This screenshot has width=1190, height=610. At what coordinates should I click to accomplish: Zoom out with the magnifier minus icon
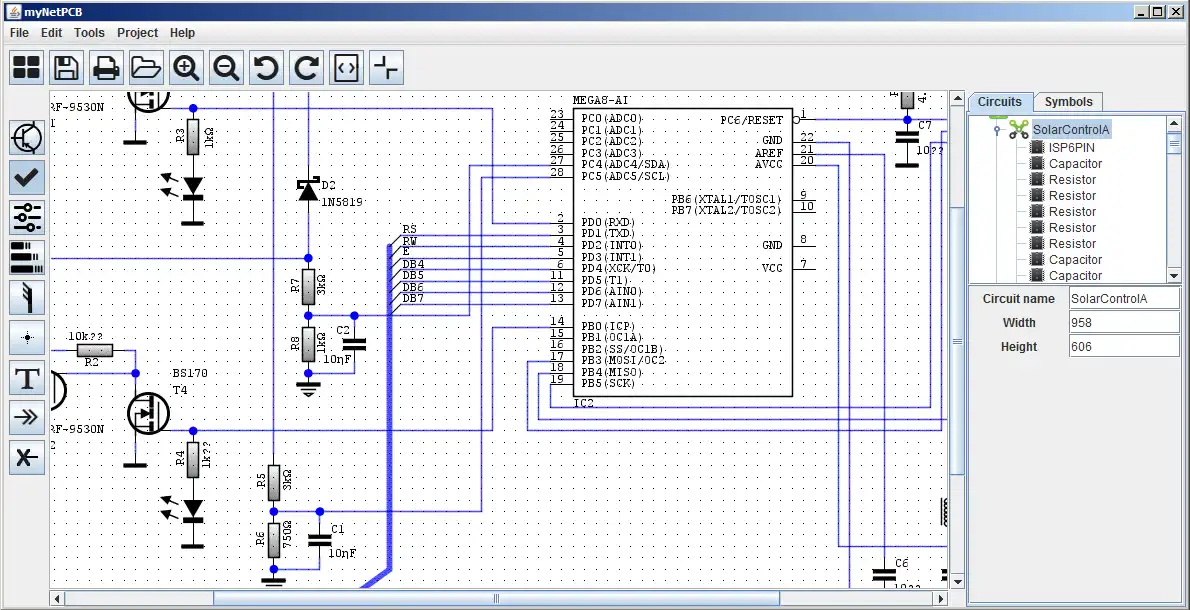coord(226,68)
